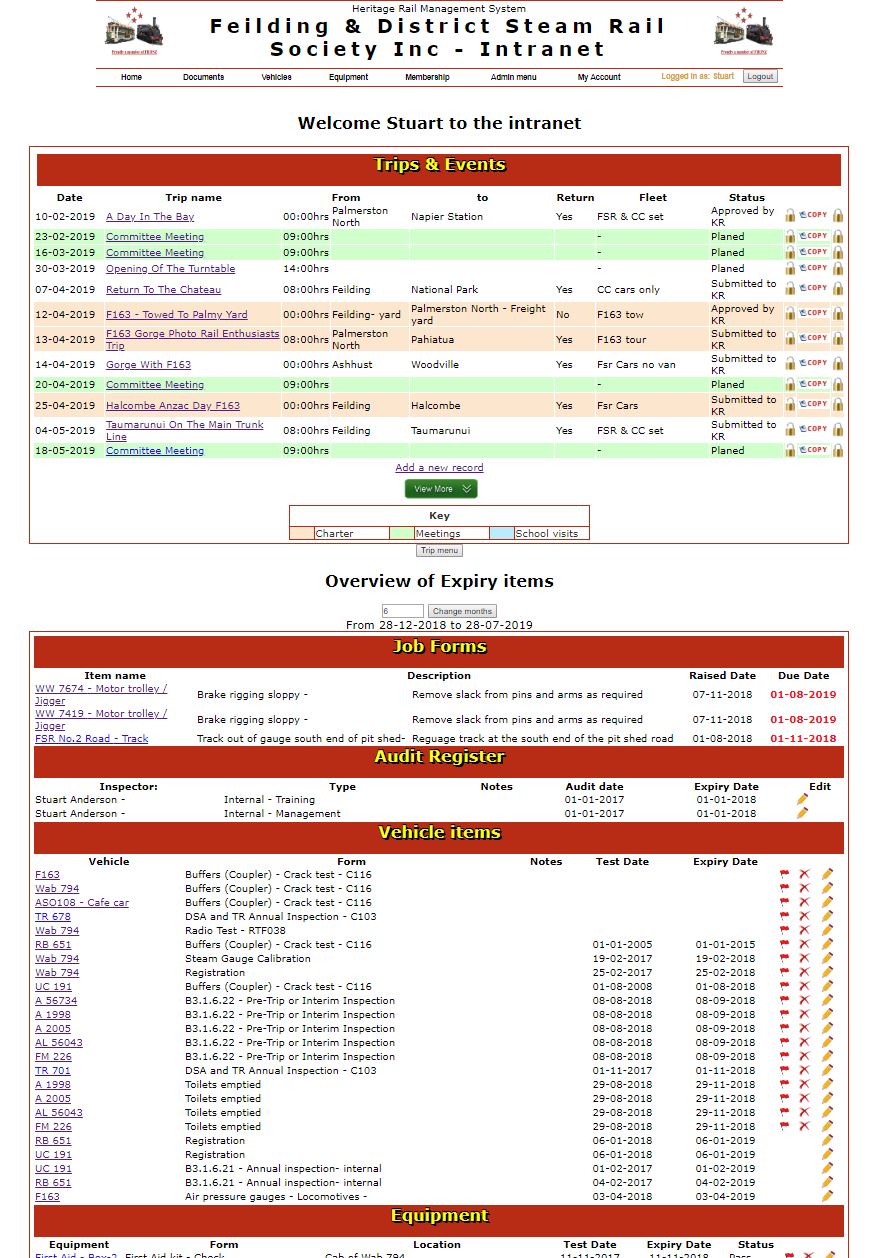Click the Copy icon for Opening Of The Turntable
Screen dimensions: 875x1258
pyautogui.click(x=814, y=268)
